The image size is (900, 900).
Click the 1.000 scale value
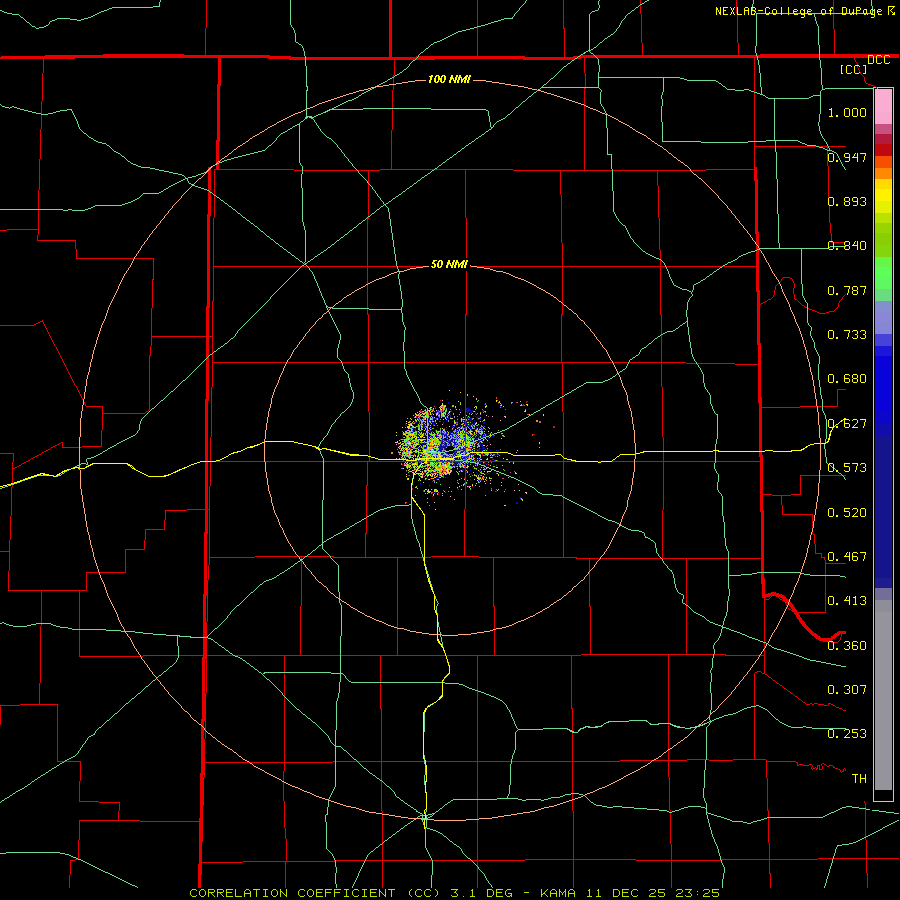click(x=847, y=112)
